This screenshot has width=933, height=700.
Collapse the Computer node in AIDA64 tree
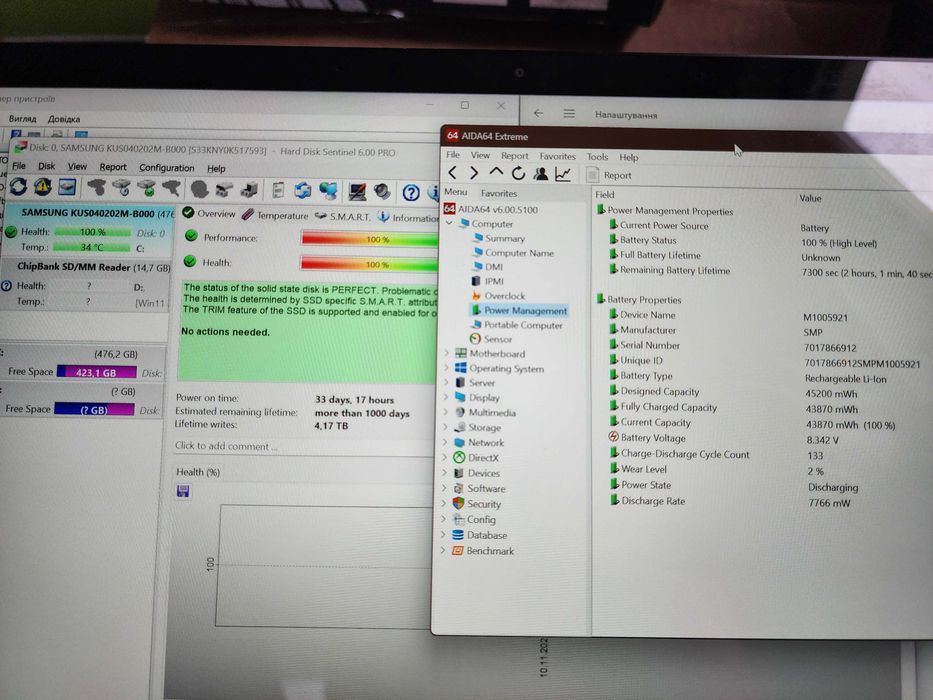click(x=449, y=223)
